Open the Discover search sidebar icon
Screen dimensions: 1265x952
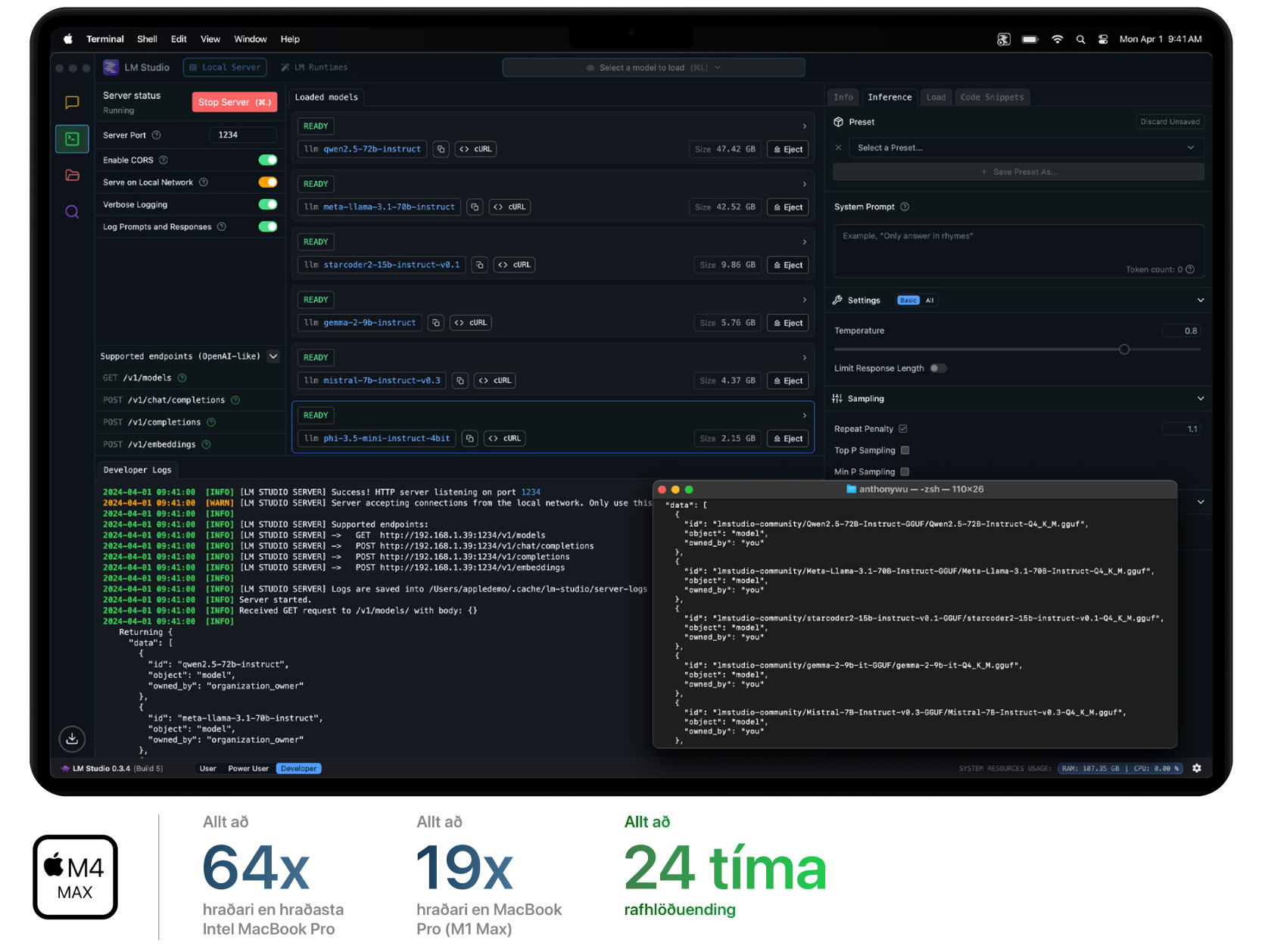[x=72, y=212]
